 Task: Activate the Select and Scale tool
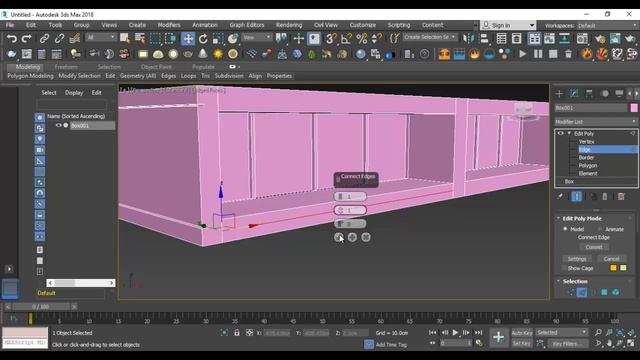click(218, 39)
